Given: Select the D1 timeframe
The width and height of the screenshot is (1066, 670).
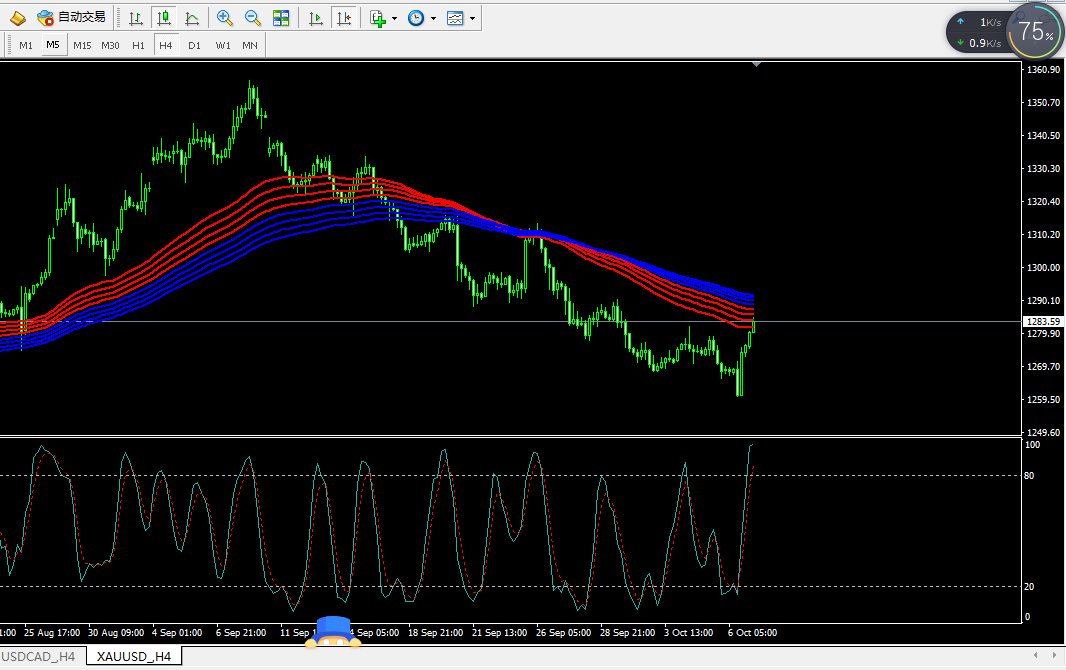Looking at the screenshot, I should pos(194,46).
